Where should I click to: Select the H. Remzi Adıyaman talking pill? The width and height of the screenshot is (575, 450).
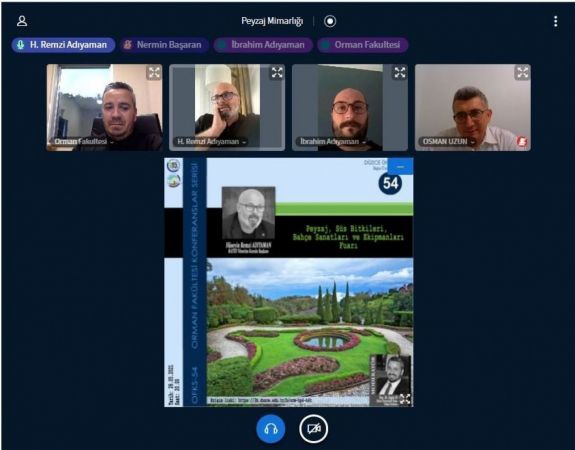coord(63,45)
